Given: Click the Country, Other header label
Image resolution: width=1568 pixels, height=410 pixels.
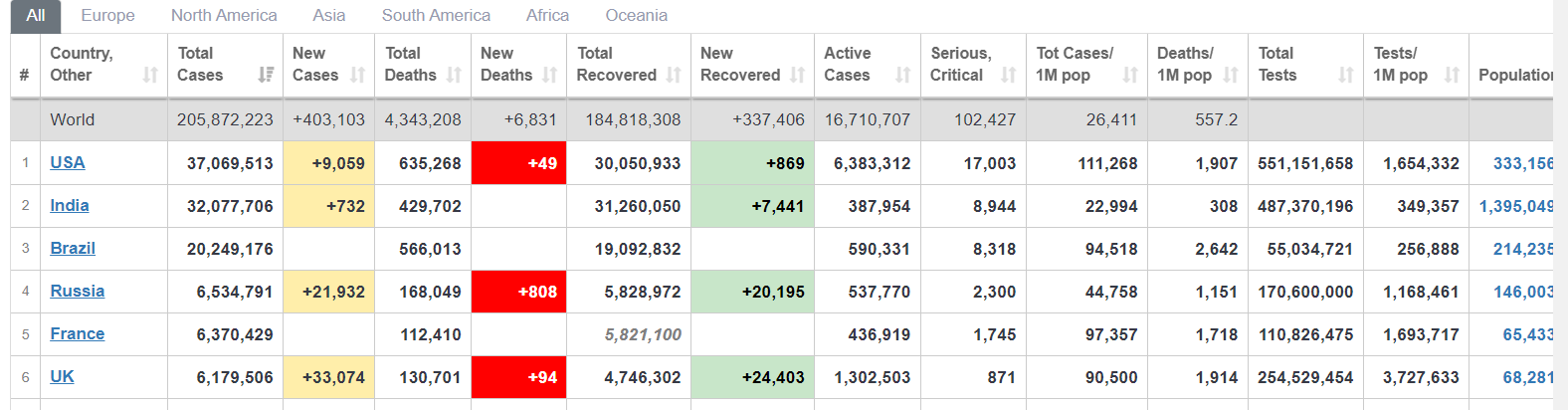Looking at the screenshot, I should click(82, 64).
